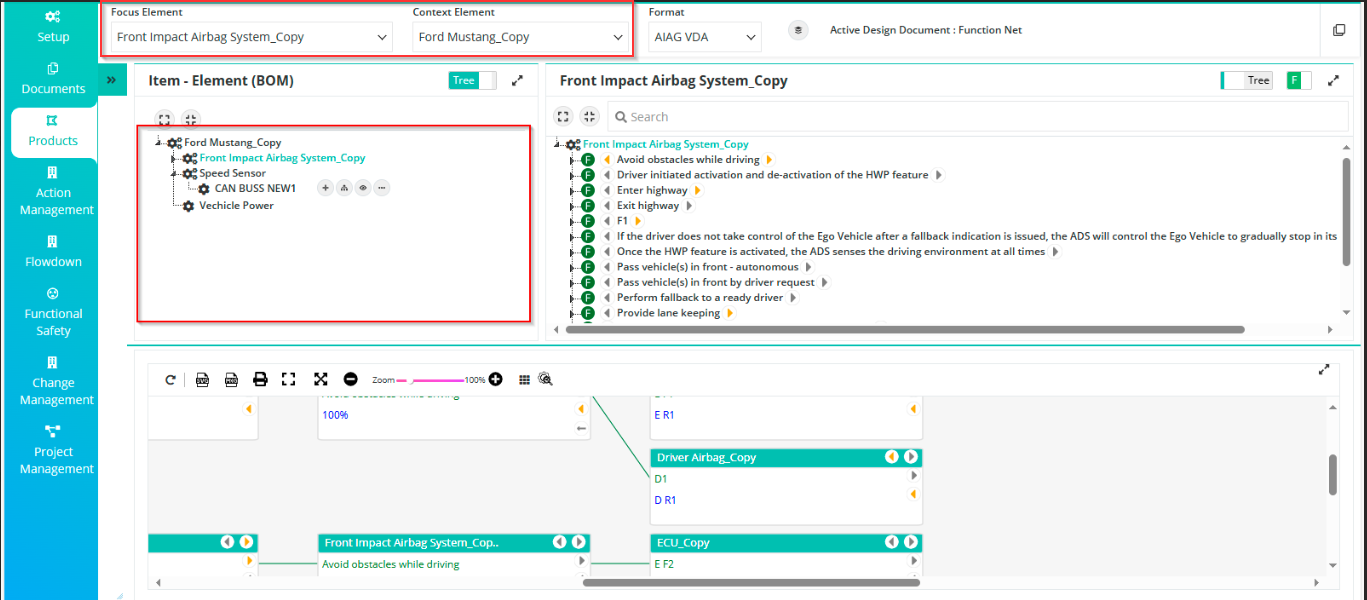
Task: Expand all nodes in the BOM tree
Action: click(164, 119)
